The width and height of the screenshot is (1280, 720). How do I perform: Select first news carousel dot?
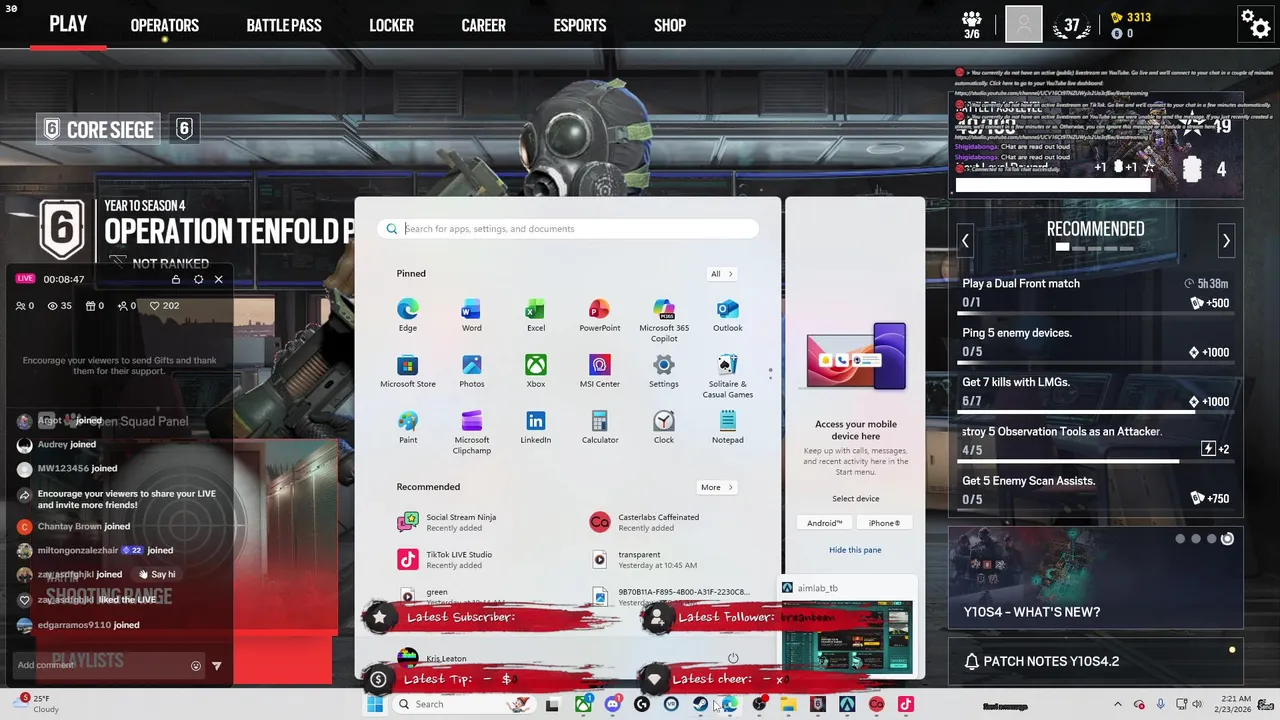(1180, 539)
